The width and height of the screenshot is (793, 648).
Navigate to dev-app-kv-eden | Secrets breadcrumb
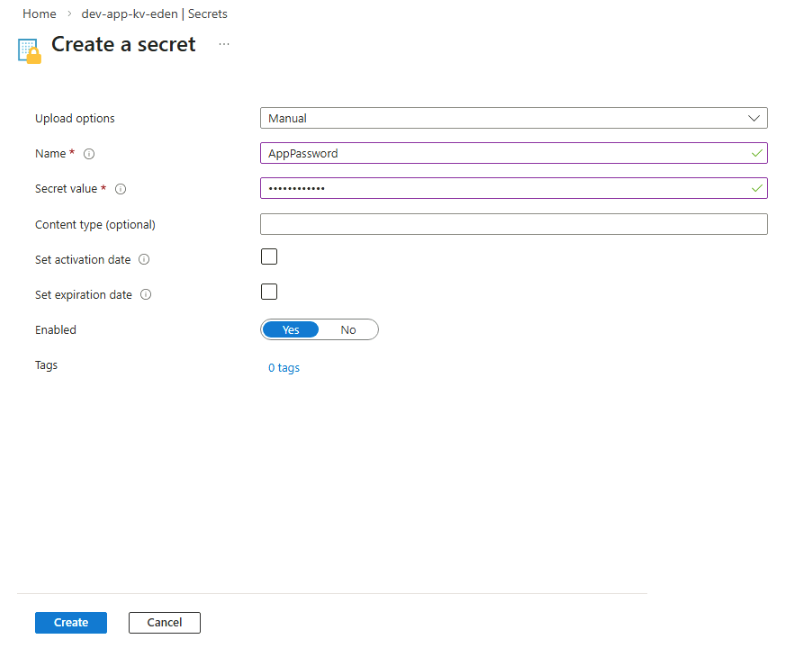(x=154, y=14)
